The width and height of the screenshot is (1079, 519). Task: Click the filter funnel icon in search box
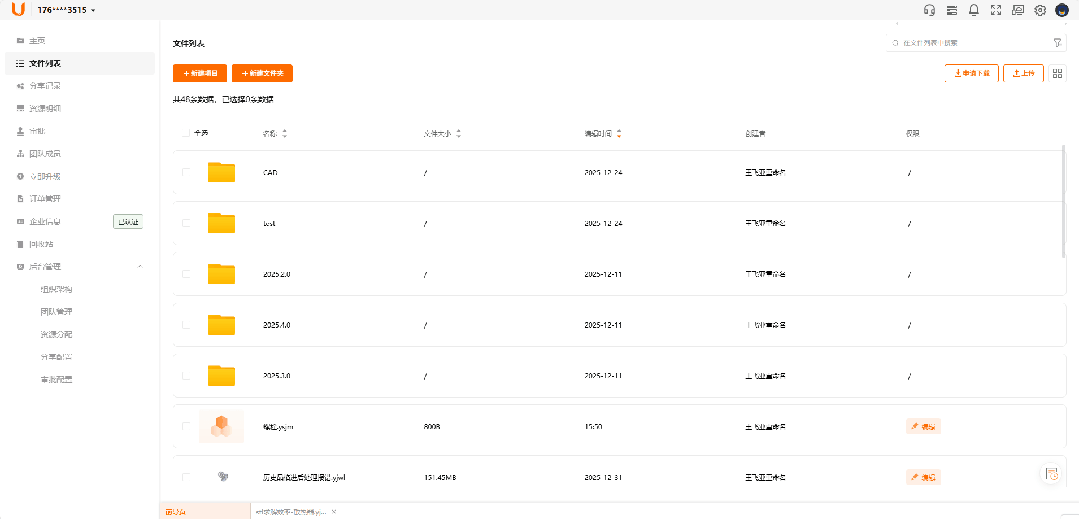(x=1057, y=43)
